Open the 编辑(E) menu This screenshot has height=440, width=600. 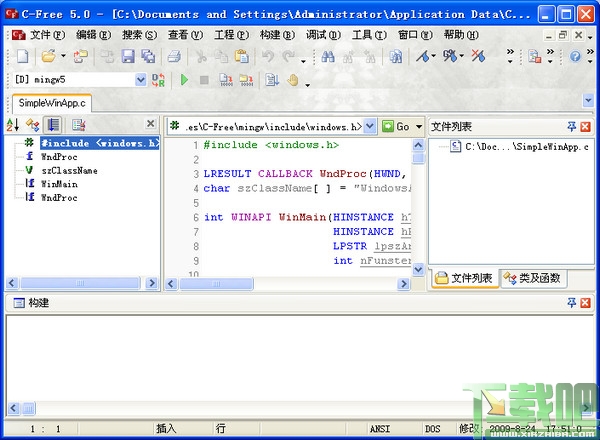click(93, 35)
